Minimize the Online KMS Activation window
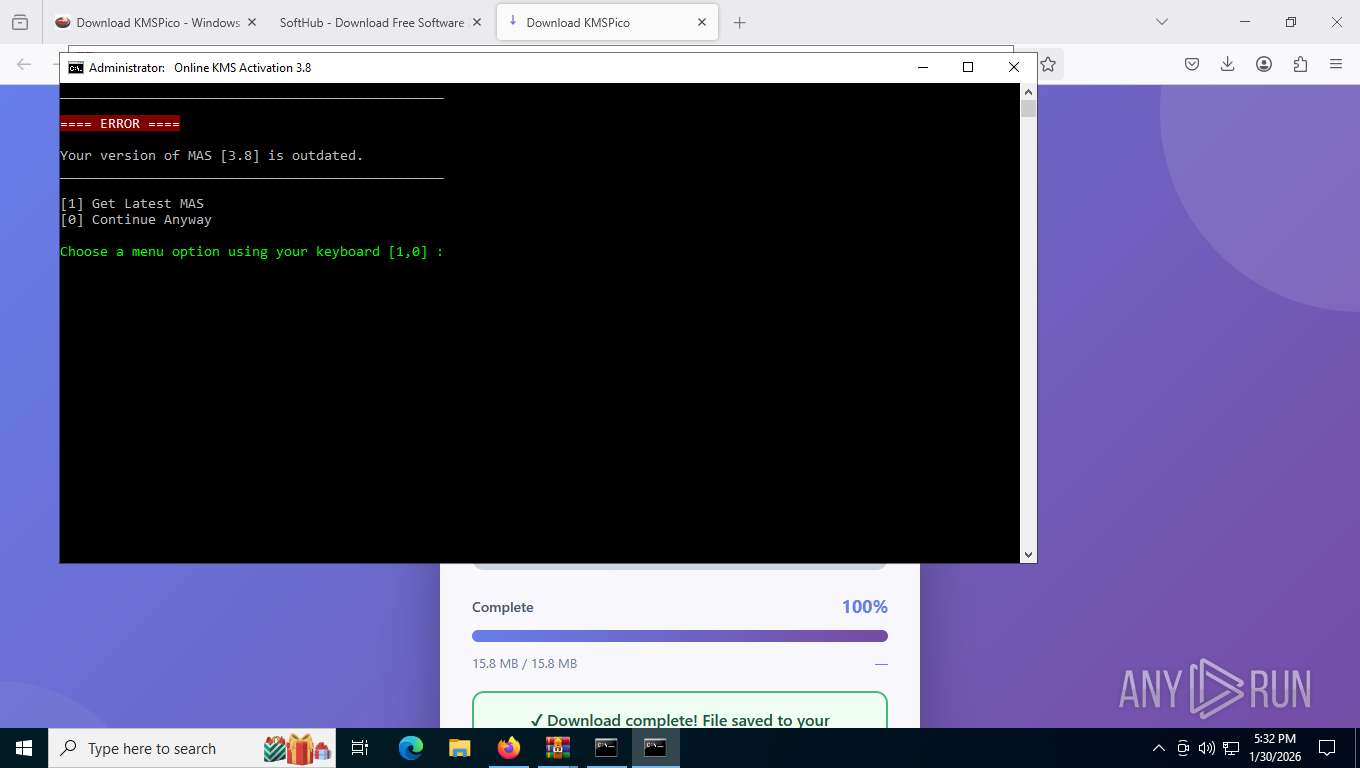1360x768 pixels. pos(922,67)
